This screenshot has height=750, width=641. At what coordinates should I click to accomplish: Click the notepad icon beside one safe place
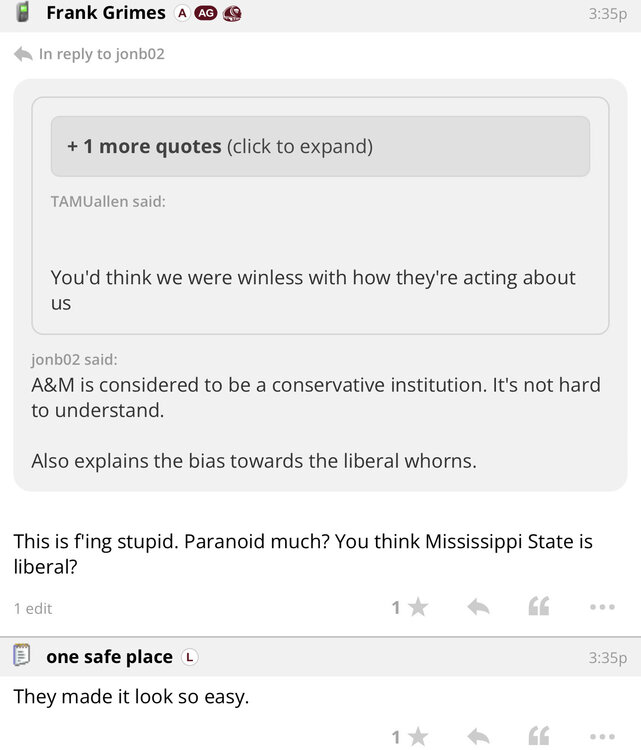pos(22,657)
